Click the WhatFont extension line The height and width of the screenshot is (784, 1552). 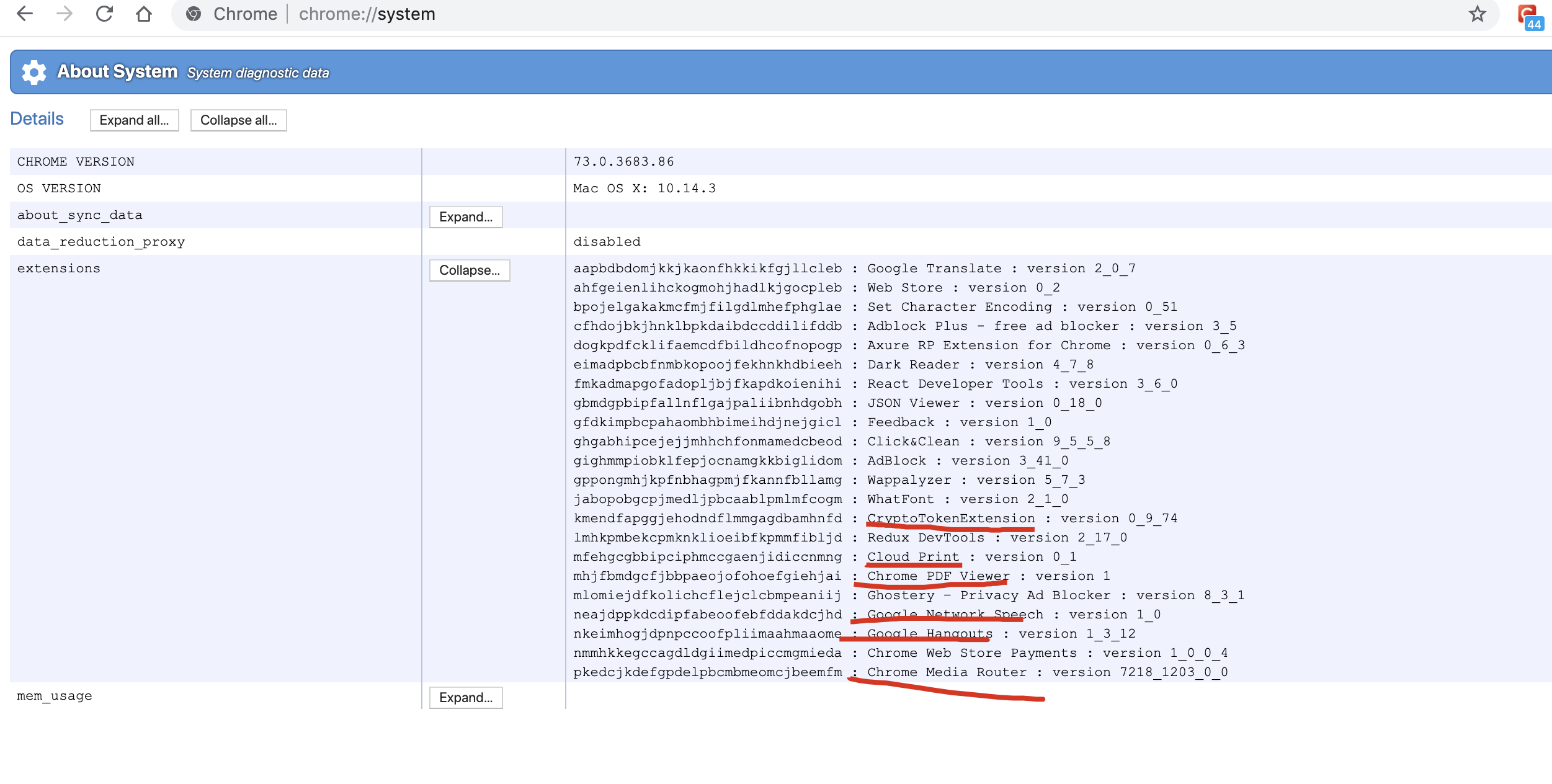pos(821,499)
